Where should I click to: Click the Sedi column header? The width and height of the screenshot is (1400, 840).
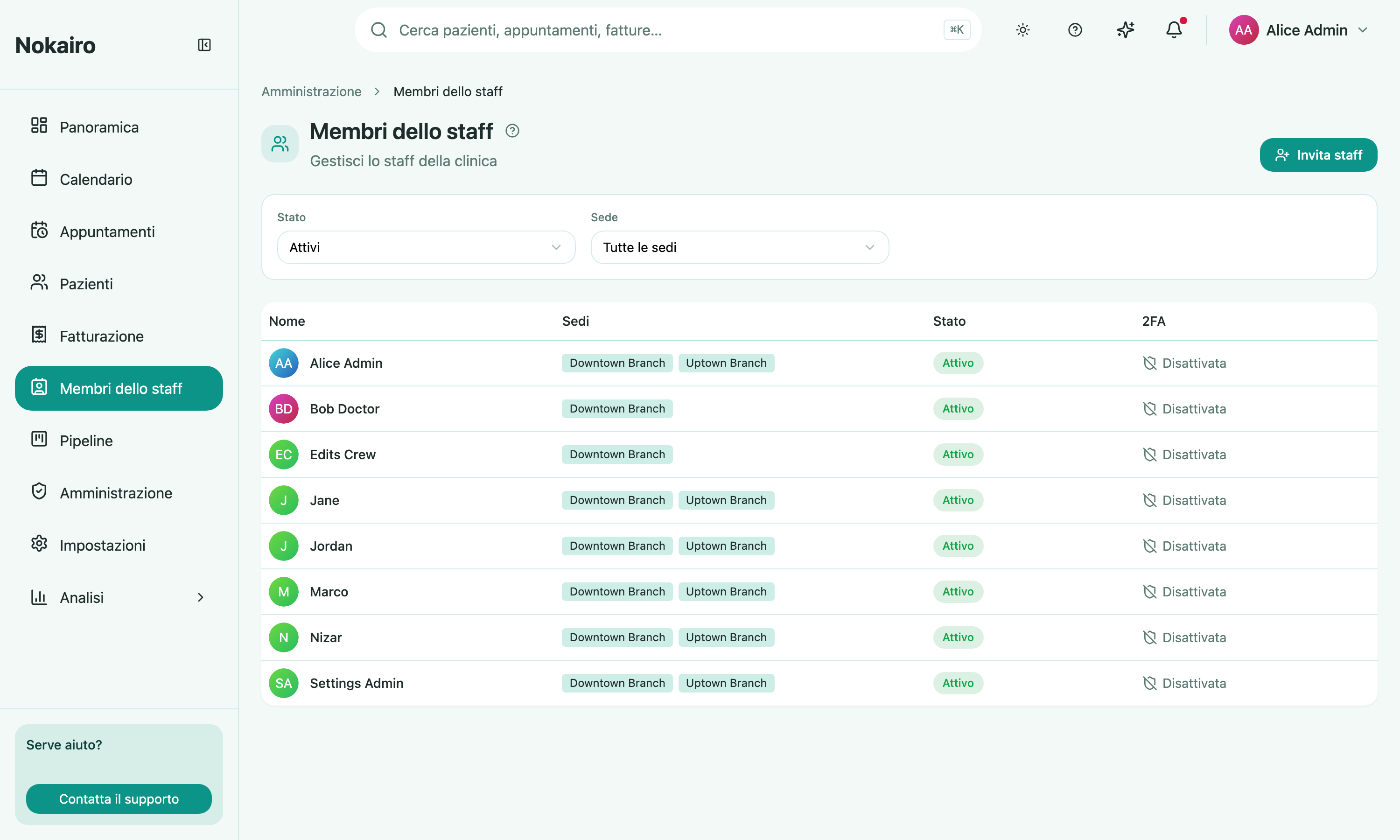575,321
